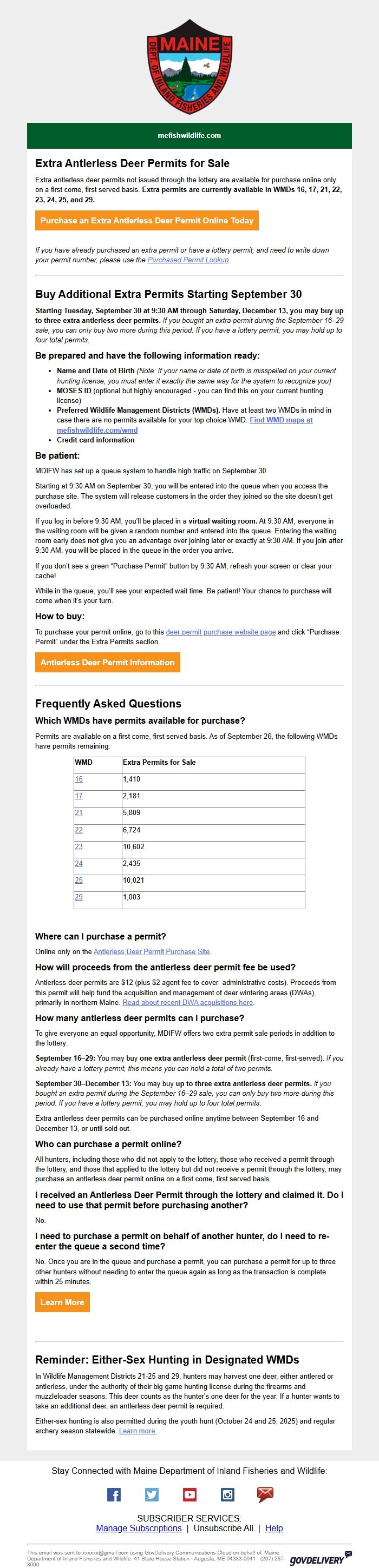Read about recent DWA acquisitions link
Image resolution: width=379 pixels, height=1568 pixels.
tap(188, 1002)
